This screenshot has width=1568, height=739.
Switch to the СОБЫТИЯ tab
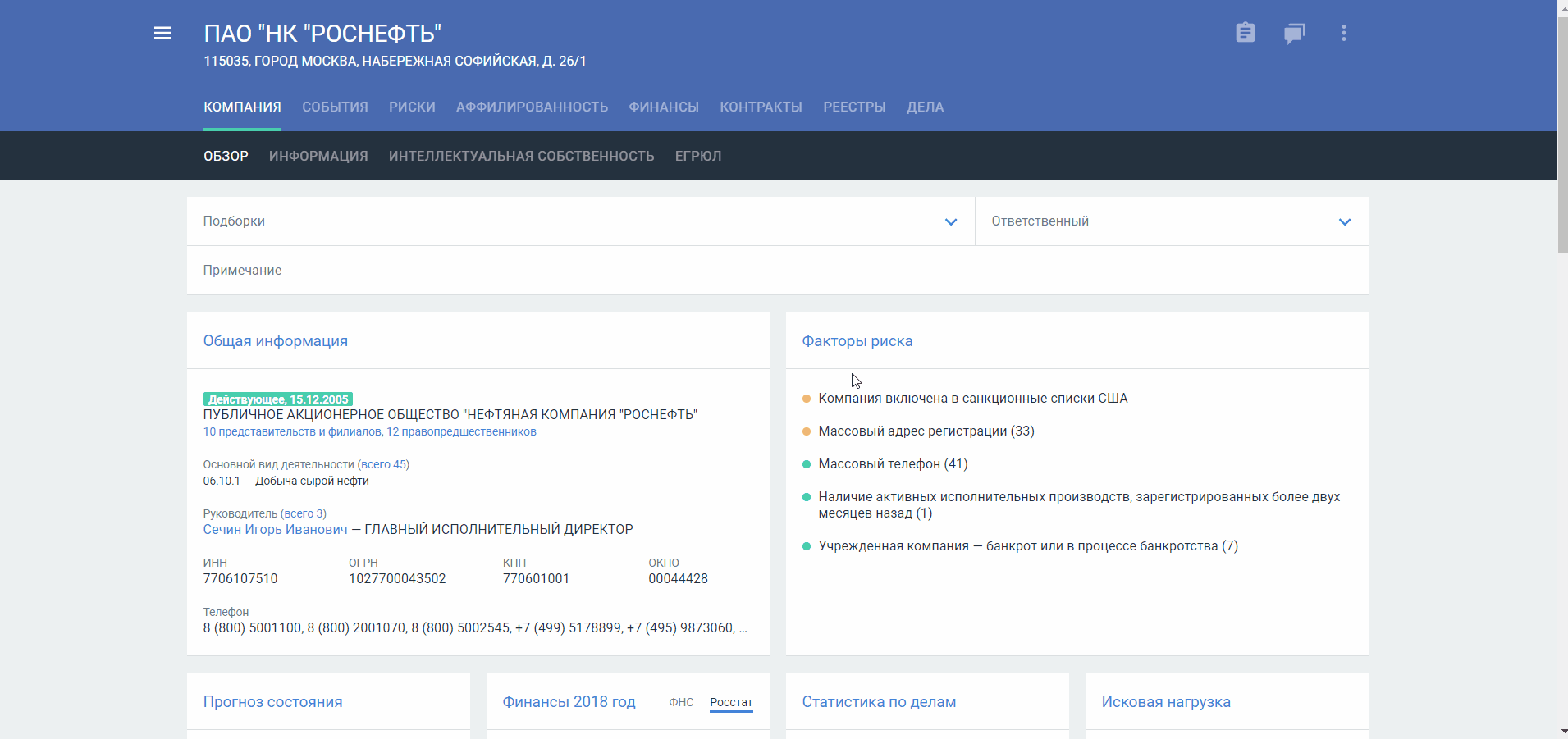pyautogui.click(x=335, y=107)
